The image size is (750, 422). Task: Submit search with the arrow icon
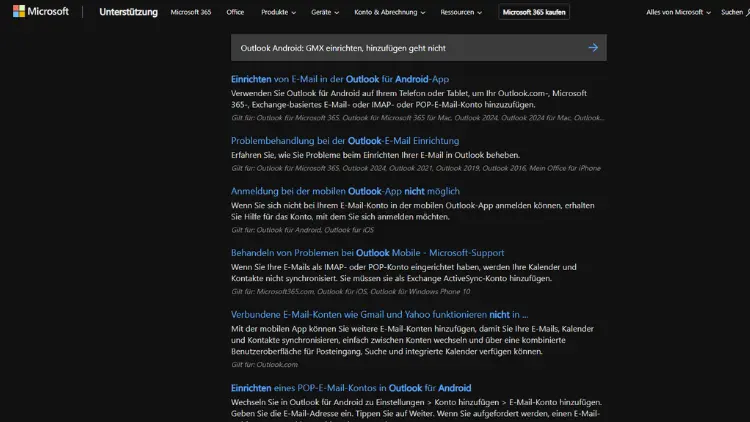(x=593, y=47)
